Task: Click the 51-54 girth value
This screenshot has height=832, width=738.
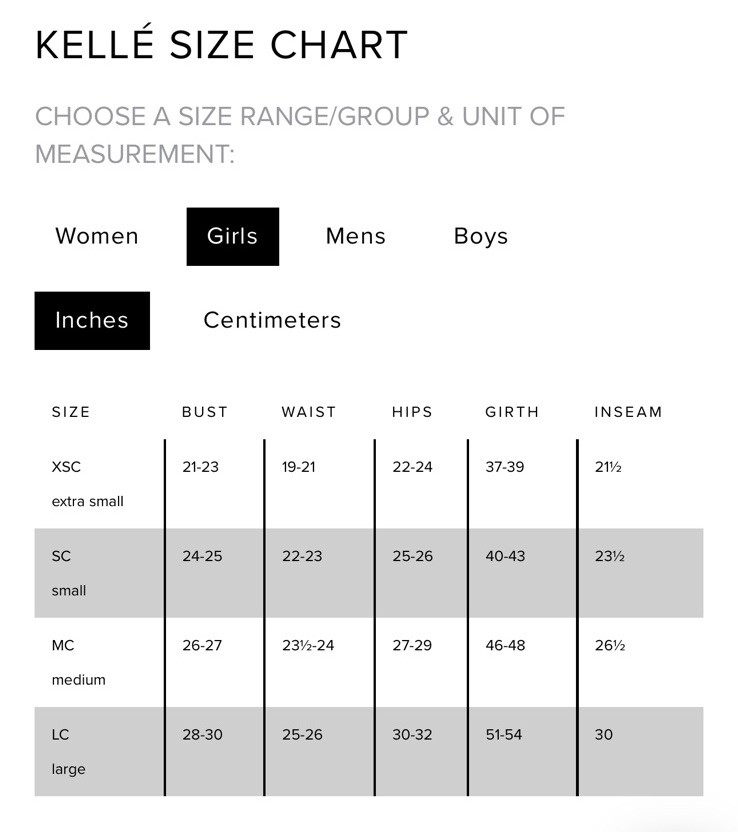Action: pos(505,734)
